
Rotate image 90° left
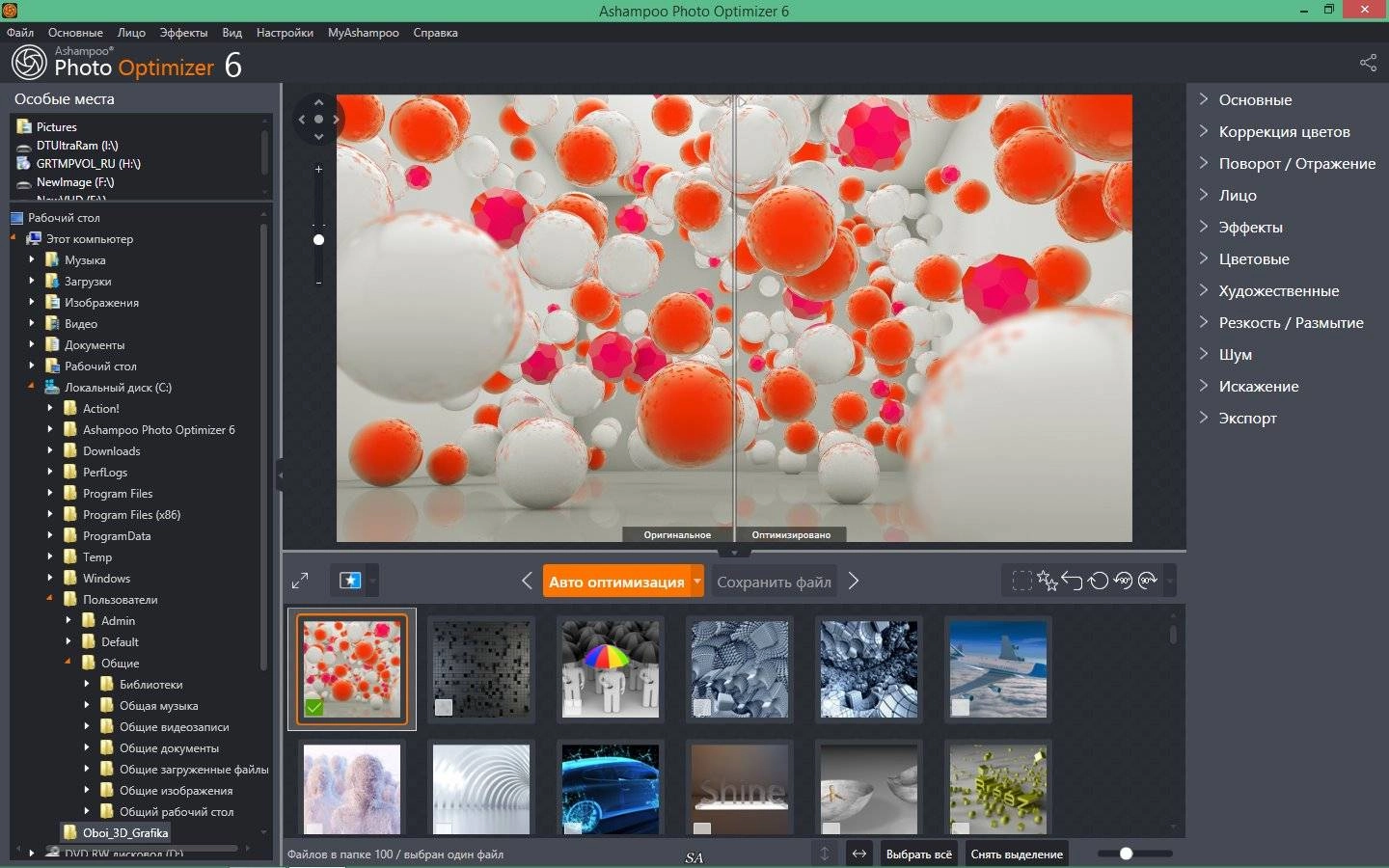click(x=1123, y=581)
